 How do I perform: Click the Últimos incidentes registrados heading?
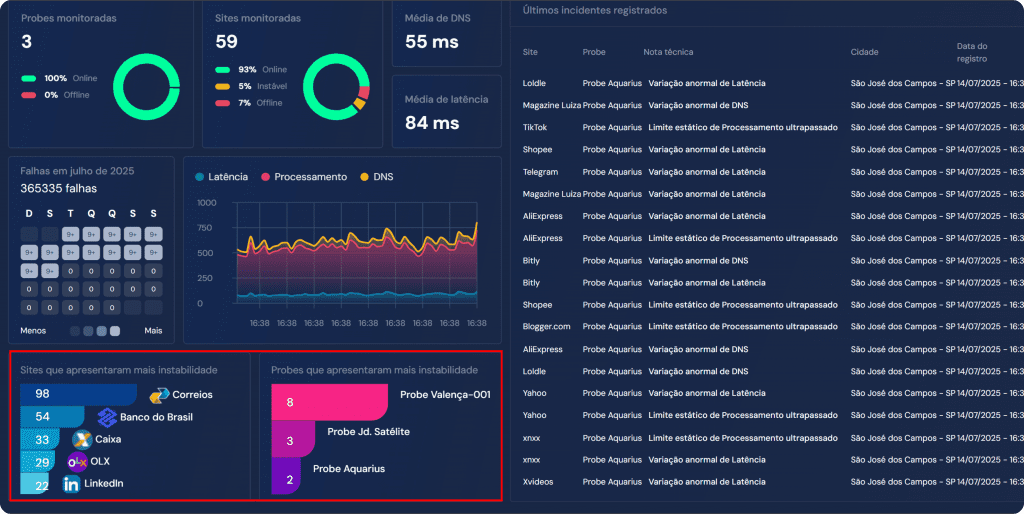(x=595, y=10)
